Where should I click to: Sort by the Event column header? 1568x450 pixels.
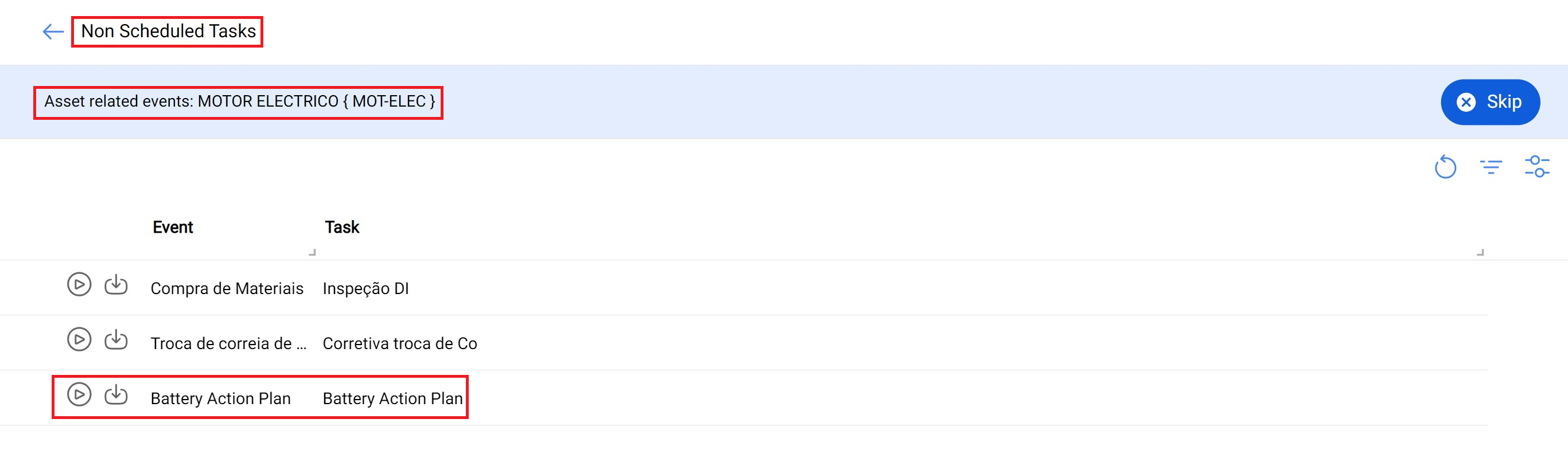172,228
